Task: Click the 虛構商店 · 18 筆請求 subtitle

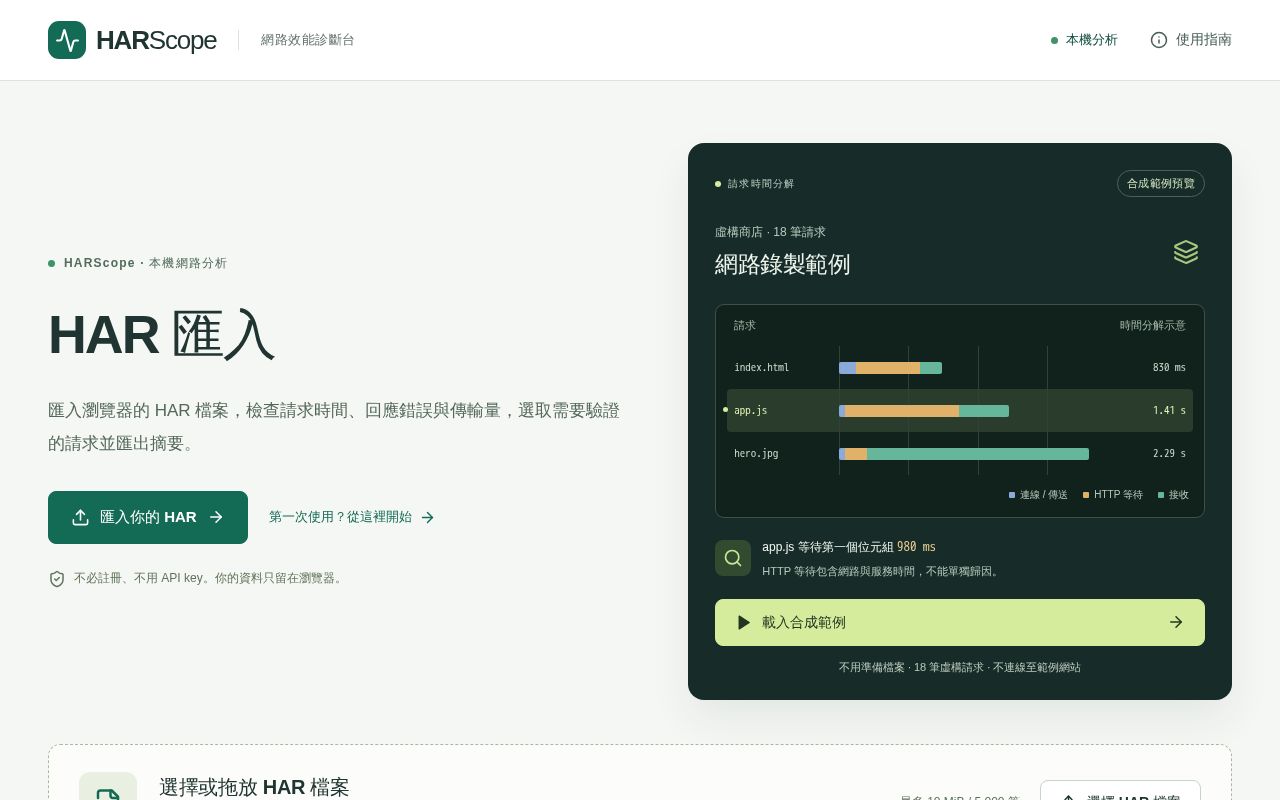Action: (x=770, y=232)
